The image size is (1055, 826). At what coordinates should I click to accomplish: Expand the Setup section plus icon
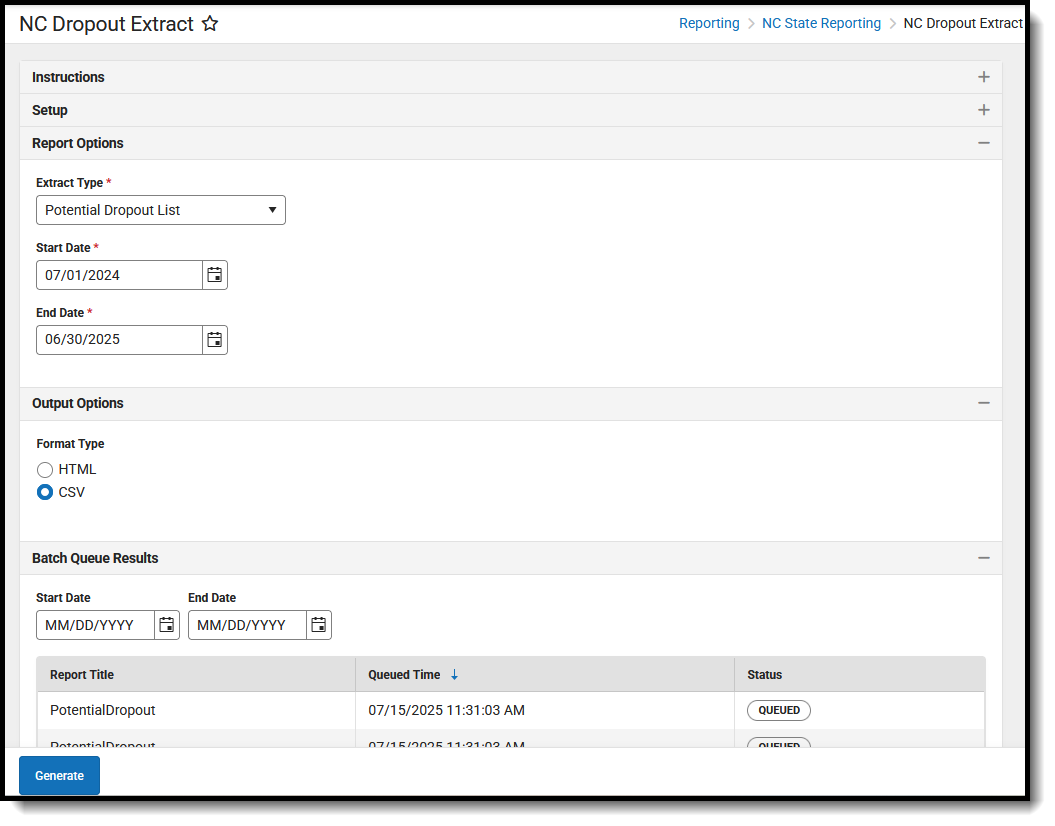click(984, 110)
